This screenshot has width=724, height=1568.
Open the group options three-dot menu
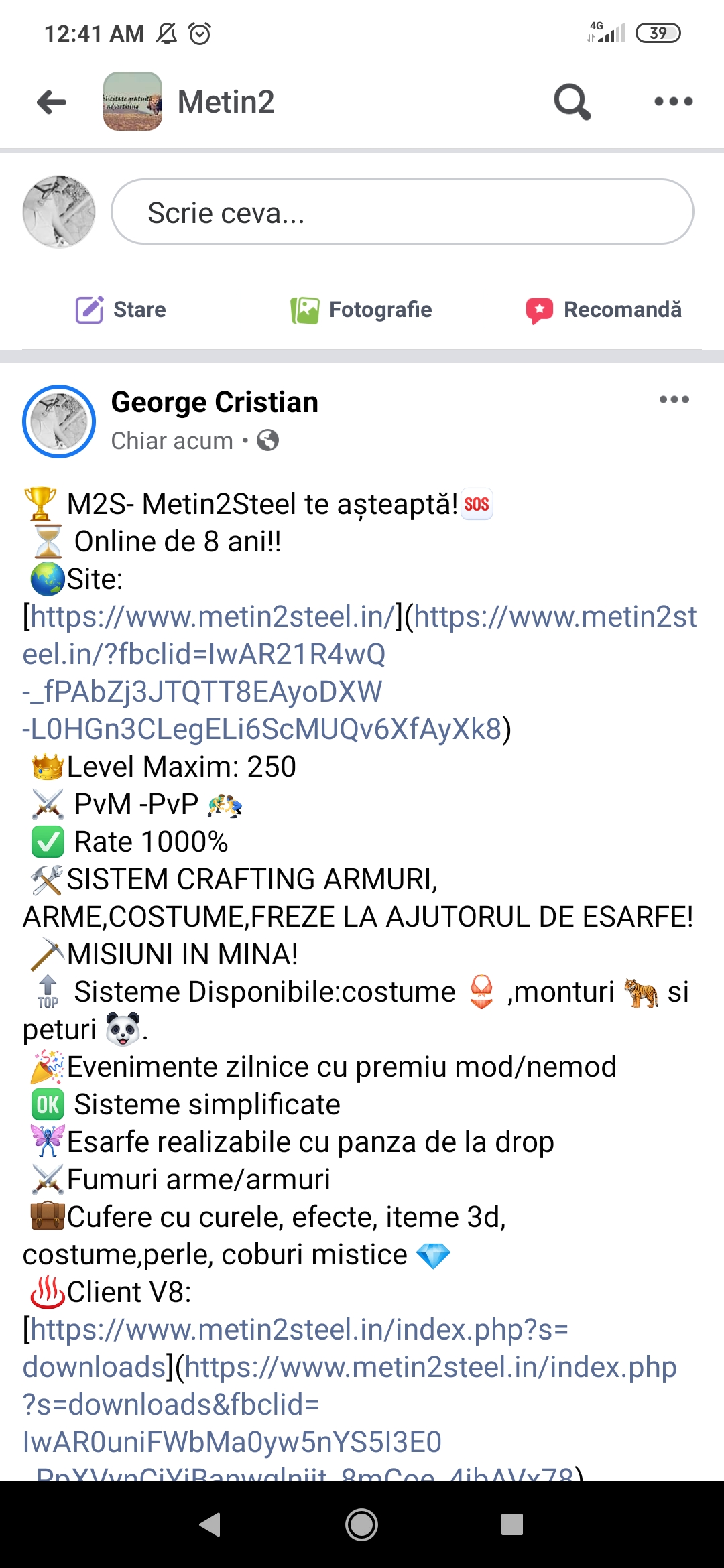pos(673,102)
